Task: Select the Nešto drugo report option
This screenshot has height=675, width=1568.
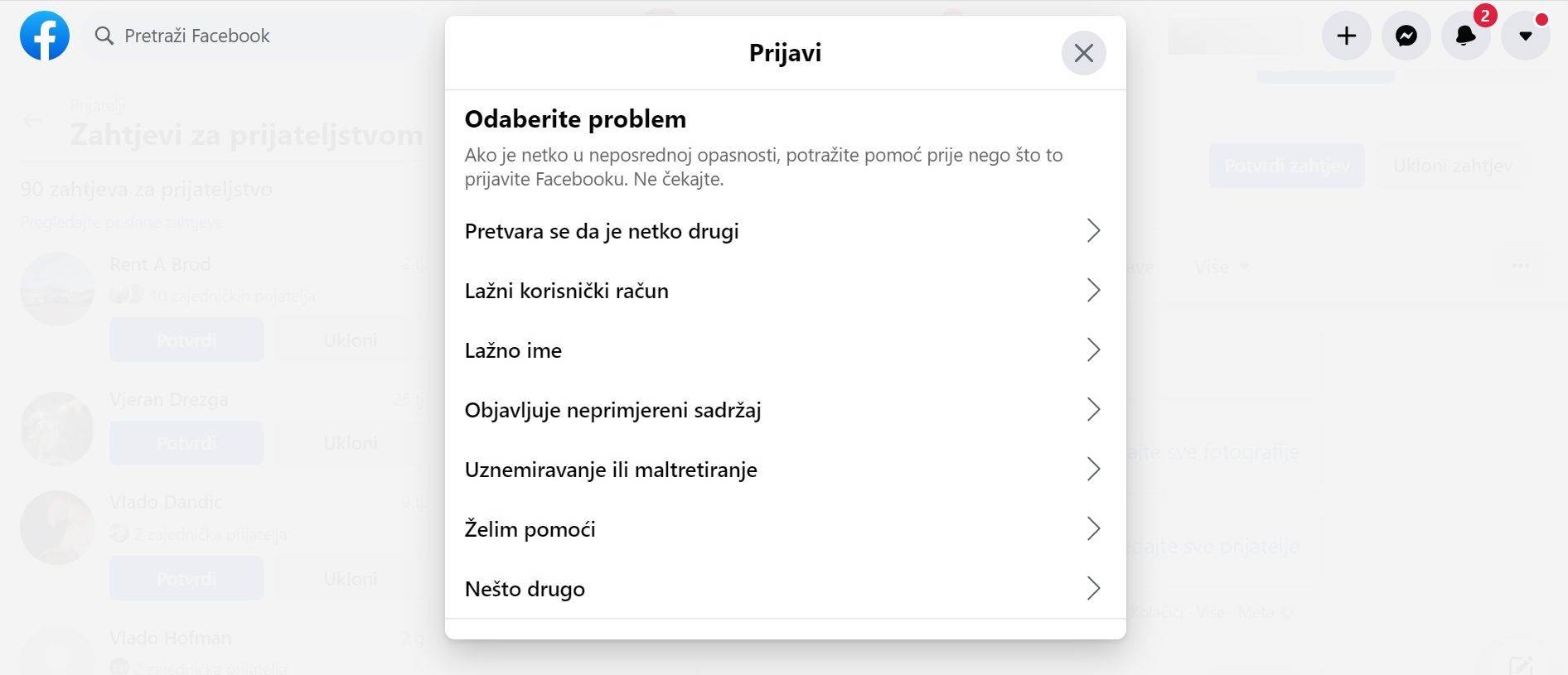Action: [785, 589]
